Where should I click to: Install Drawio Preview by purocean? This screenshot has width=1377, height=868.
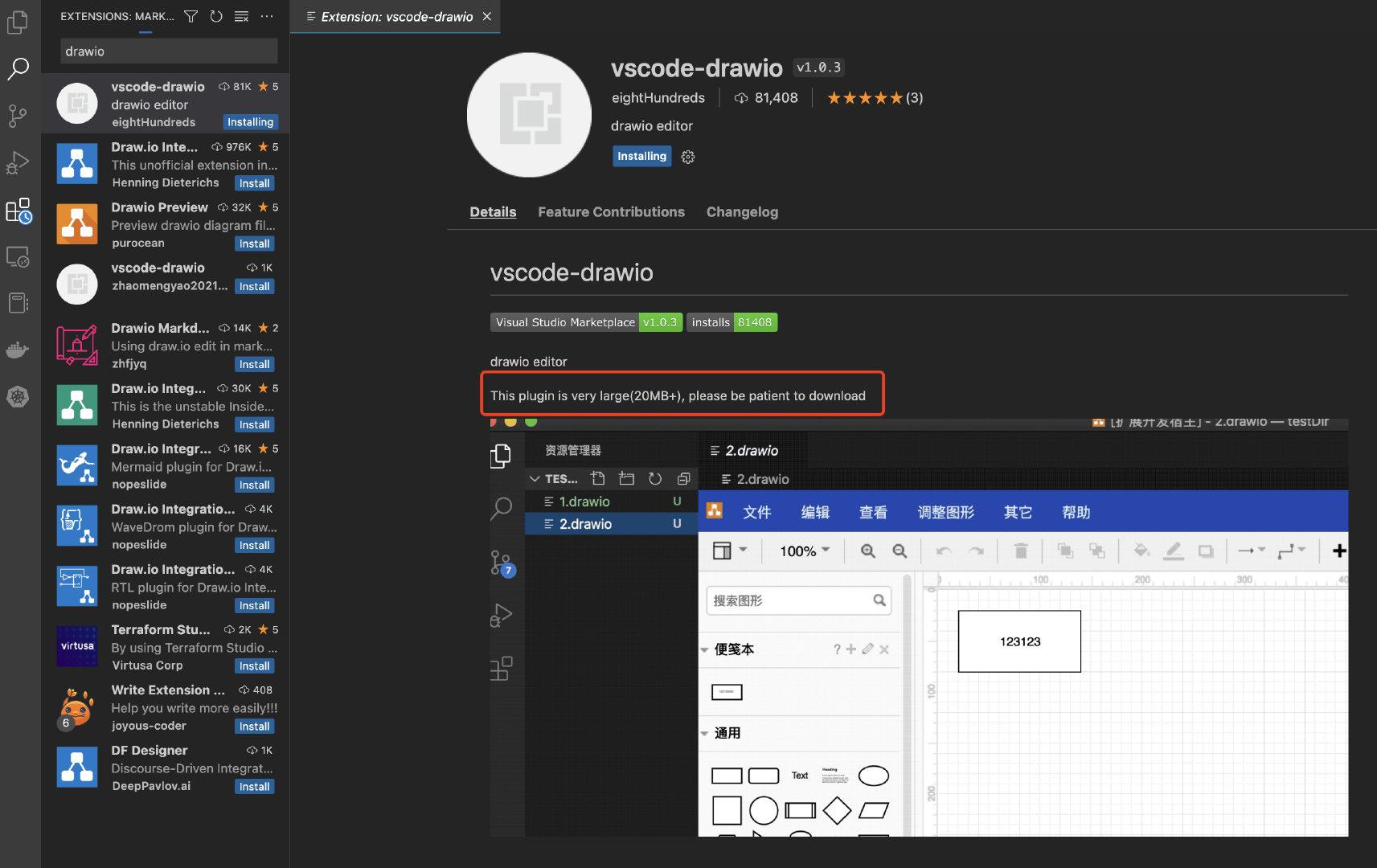click(254, 244)
